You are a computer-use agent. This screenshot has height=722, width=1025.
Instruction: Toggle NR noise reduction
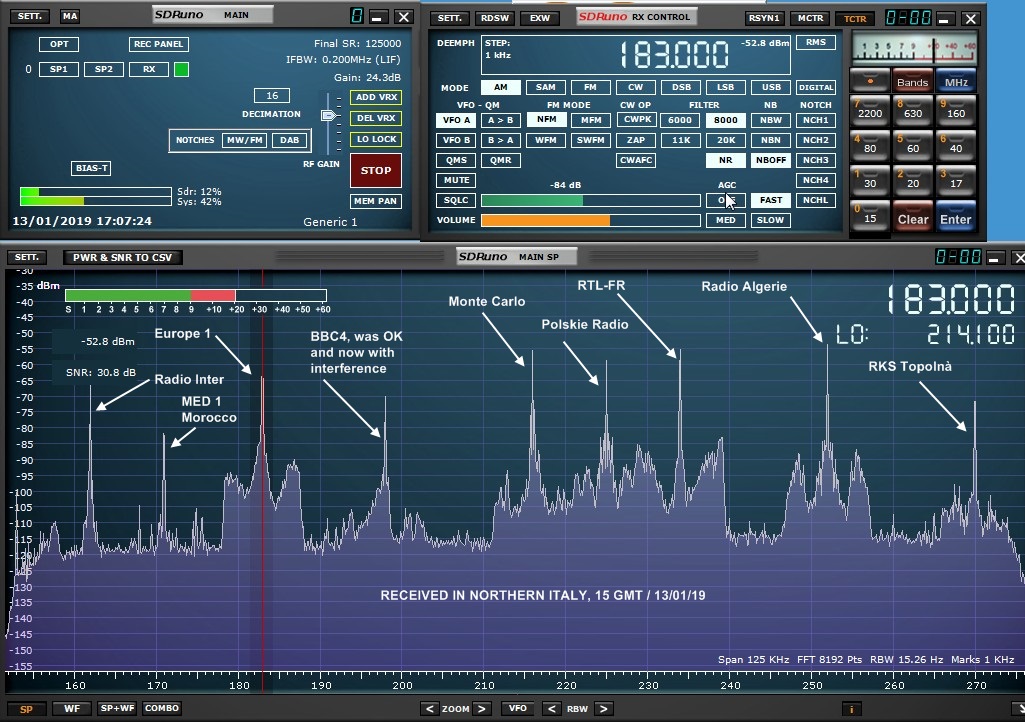point(726,160)
